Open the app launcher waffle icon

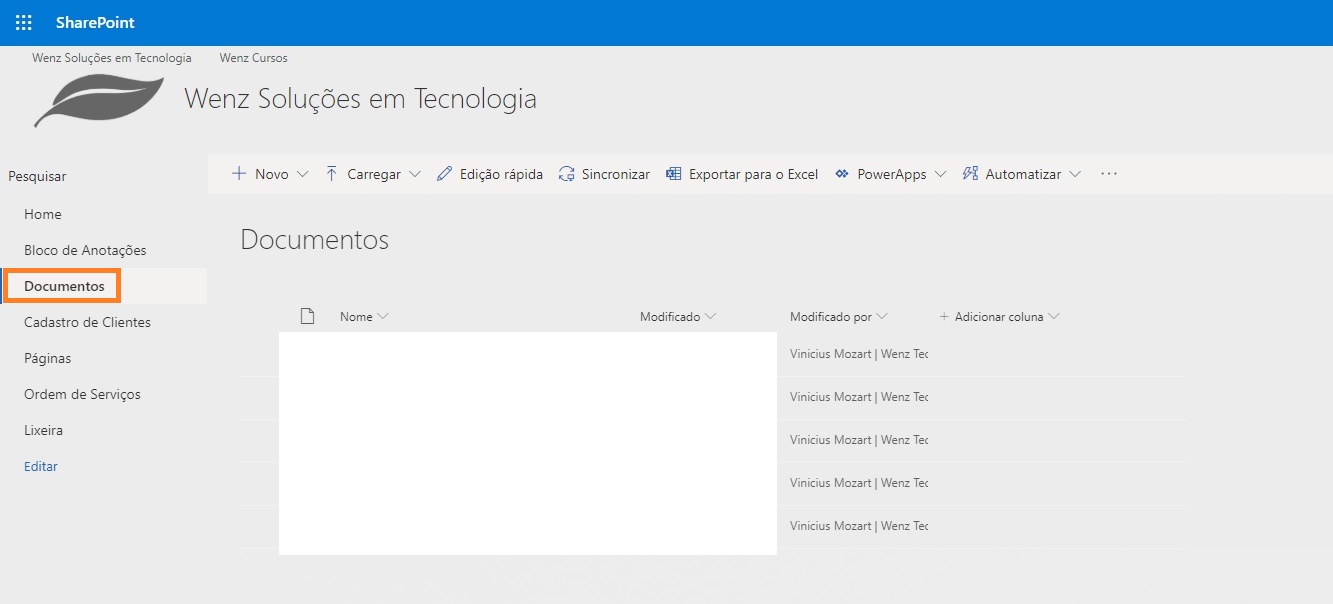pyautogui.click(x=24, y=22)
